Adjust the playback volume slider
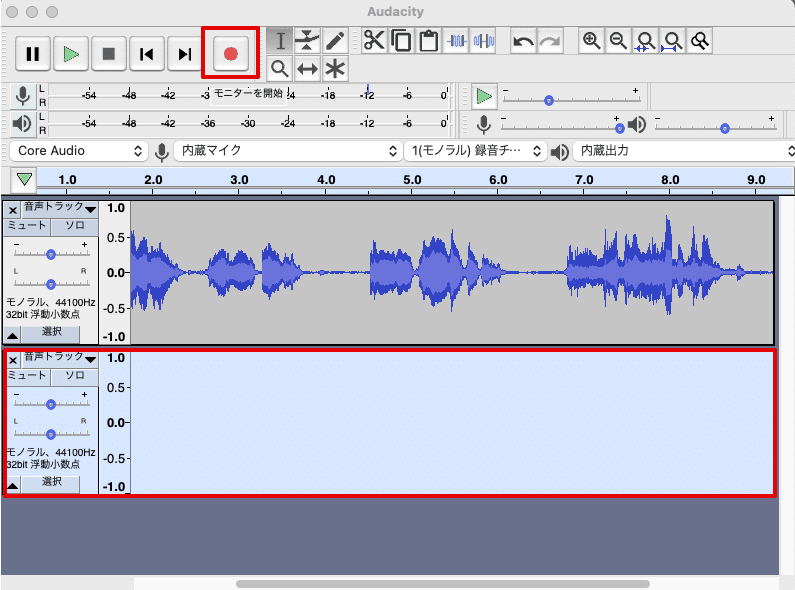The height and width of the screenshot is (590, 795). pos(716,125)
